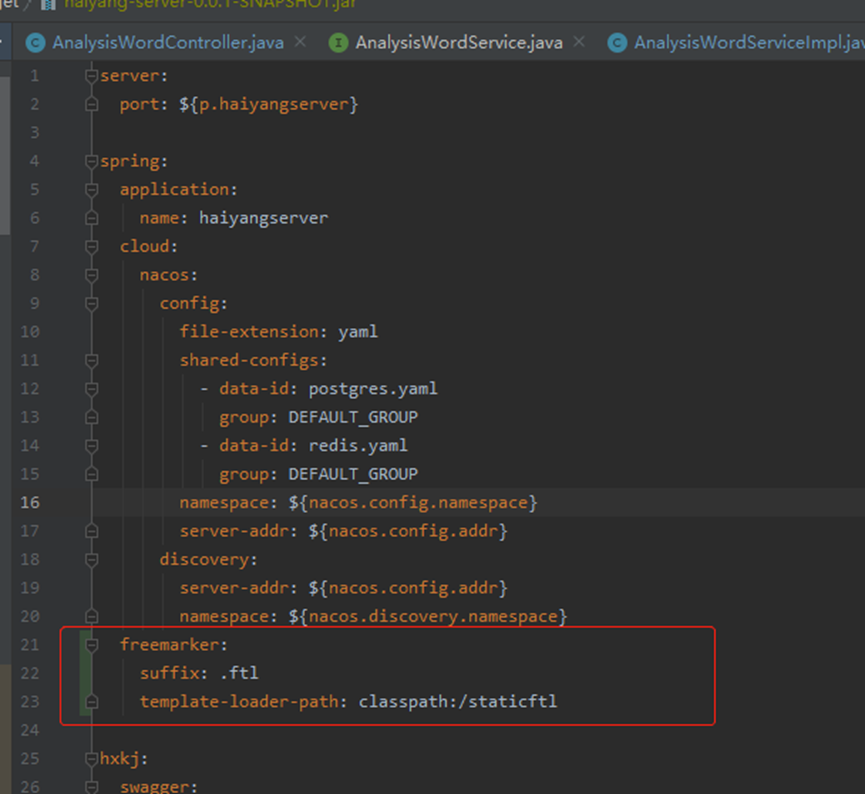The image size is (865, 794).
Task: Click the fold end marker on line 20
Action: point(92,616)
